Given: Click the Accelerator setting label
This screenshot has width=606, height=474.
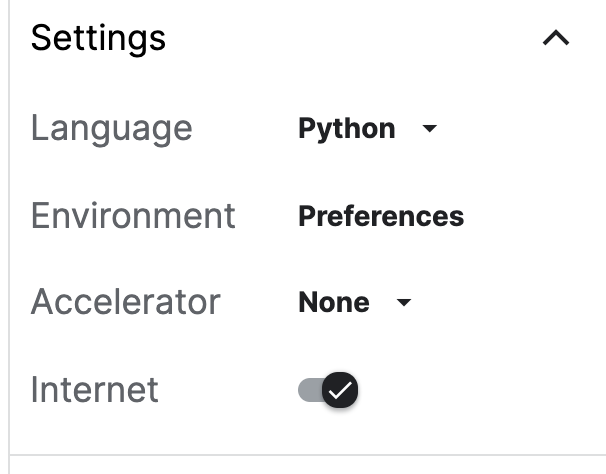Looking at the screenshot, I should click(x=125, y=302).
